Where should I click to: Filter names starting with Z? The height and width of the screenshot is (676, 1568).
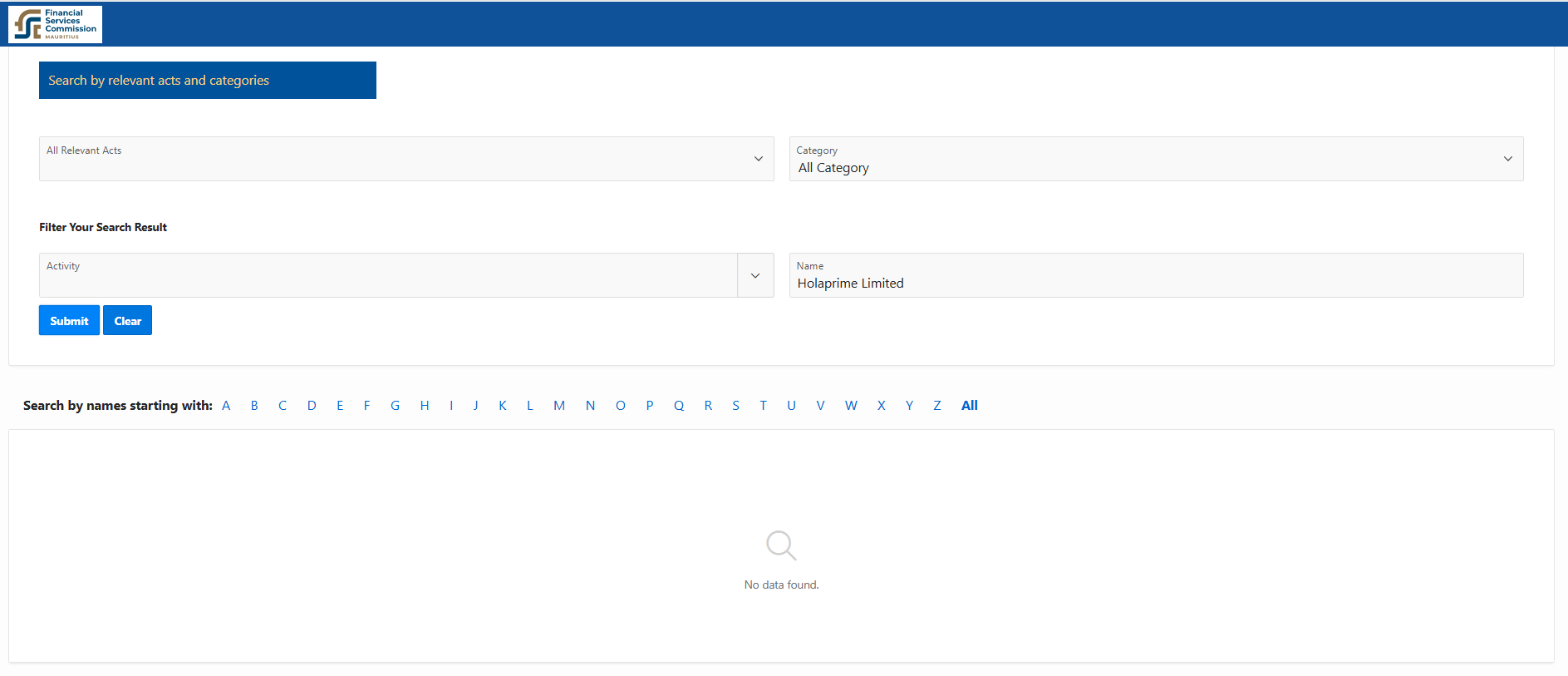pyautogui.click(x=937, y=406)
